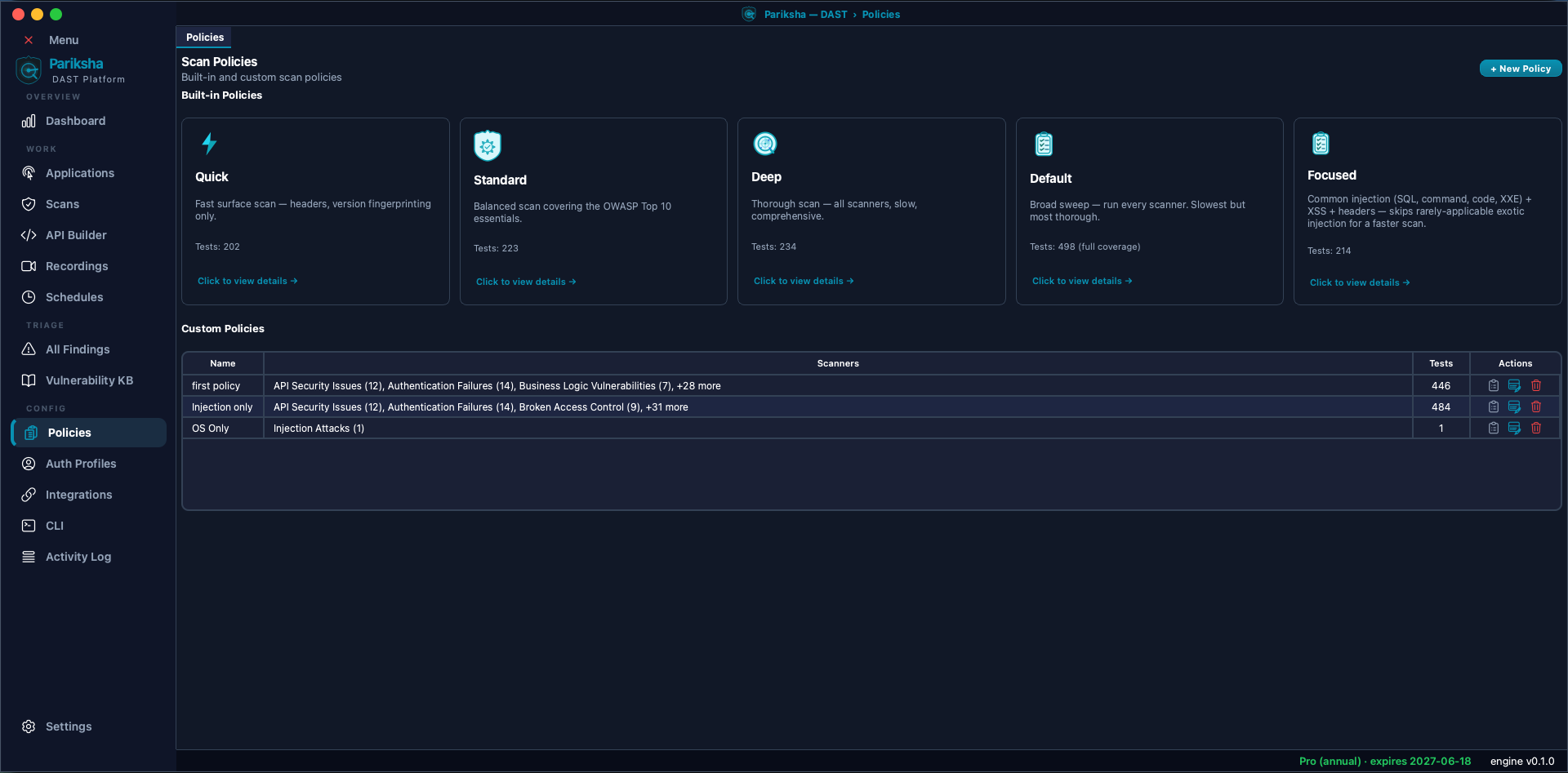Click the Actions column header
Screen dimensions: 1568x773
pyautogui.click(x=1515, y=363)
